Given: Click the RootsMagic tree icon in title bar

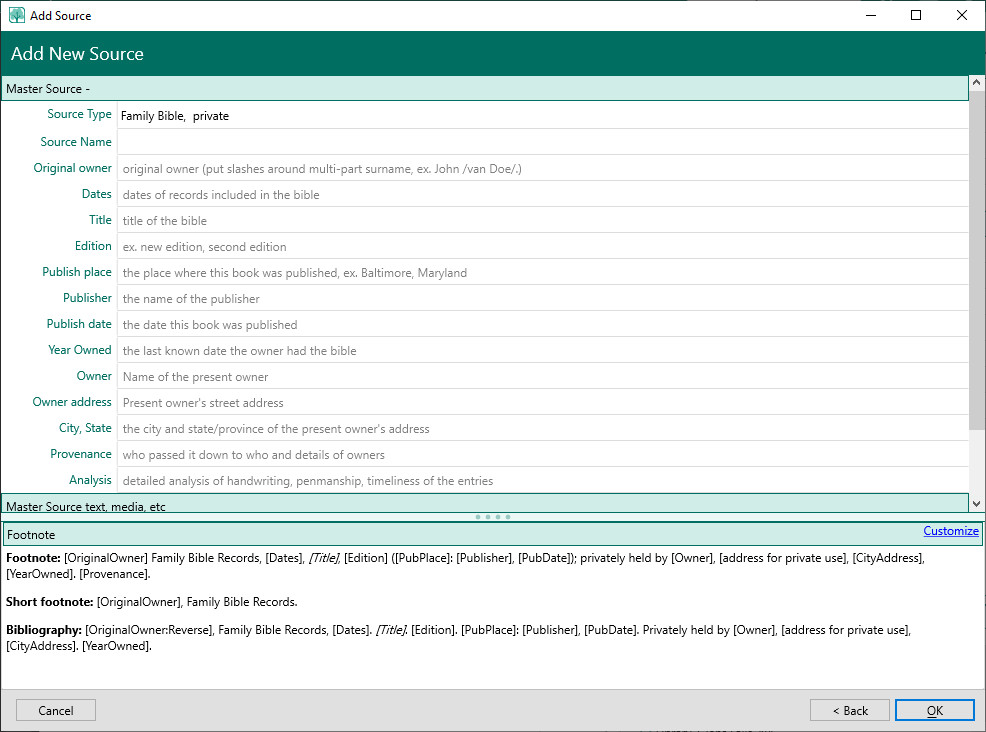Looking at the screenshot, I should [17, 15].
